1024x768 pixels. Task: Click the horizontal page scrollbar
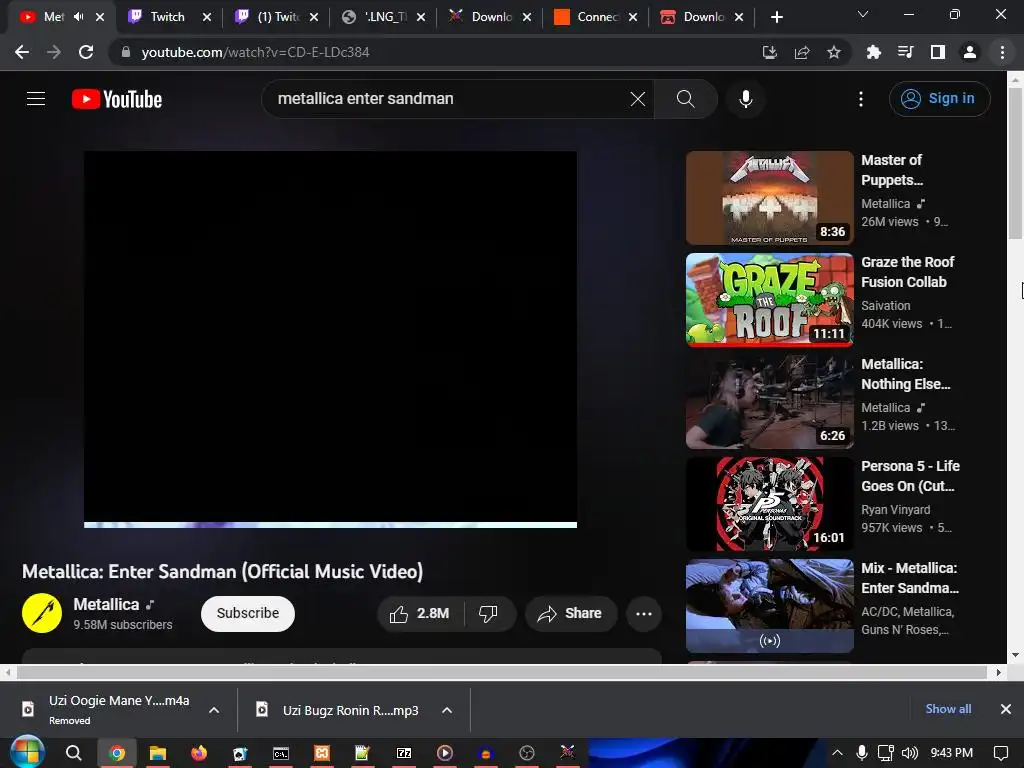coord(502,672)
